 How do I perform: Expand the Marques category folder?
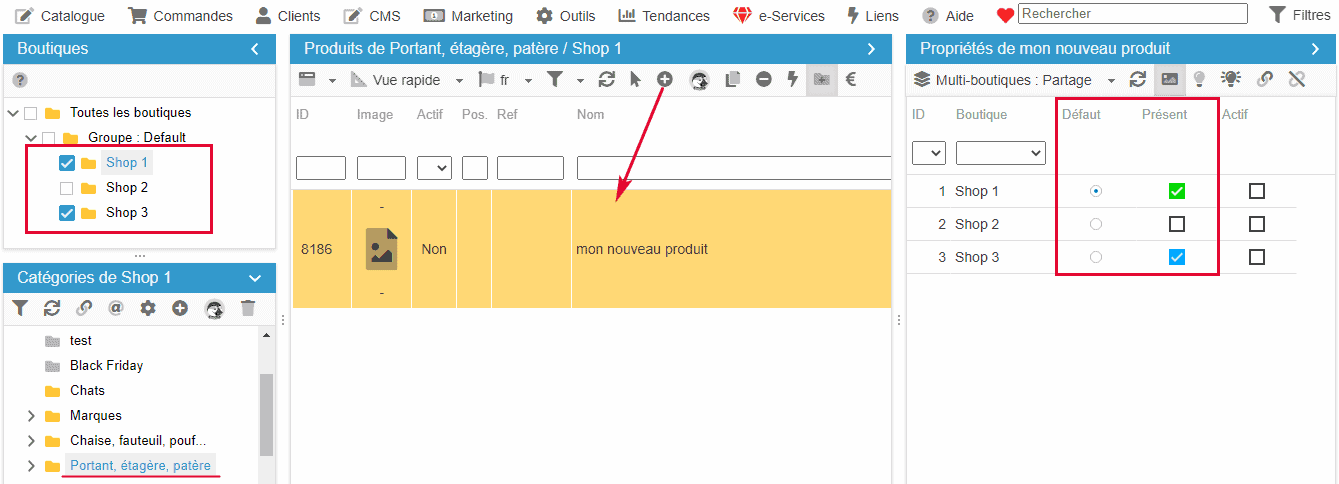[x=31, y=416]
